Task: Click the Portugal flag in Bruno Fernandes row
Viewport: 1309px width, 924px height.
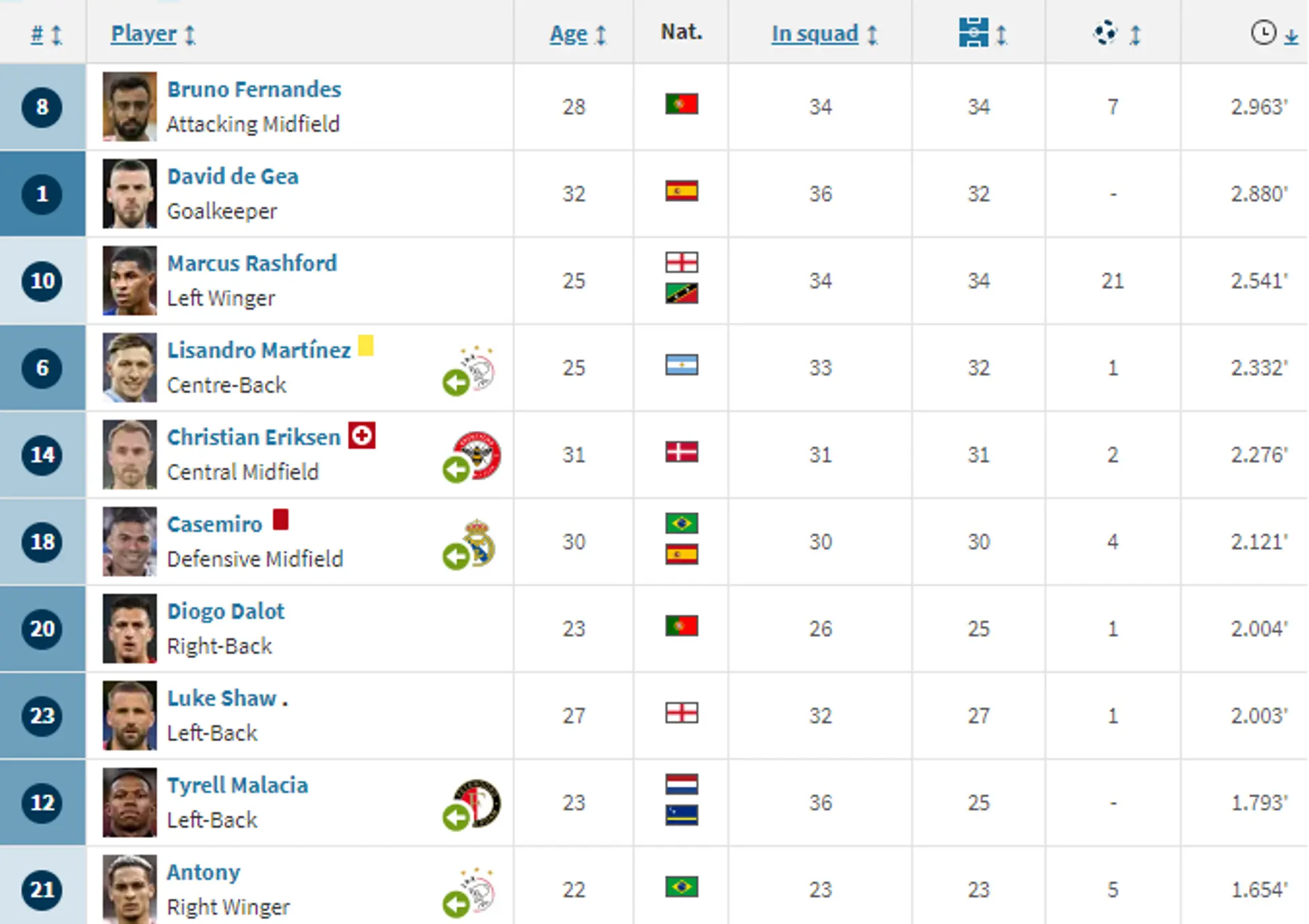Action: pos(681,104)
